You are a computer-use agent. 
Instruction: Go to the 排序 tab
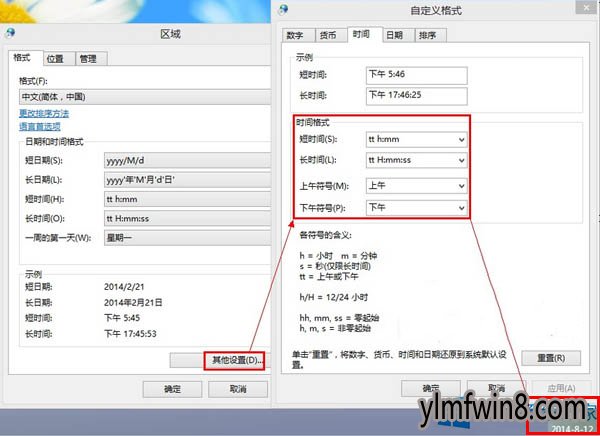[427, 35]
